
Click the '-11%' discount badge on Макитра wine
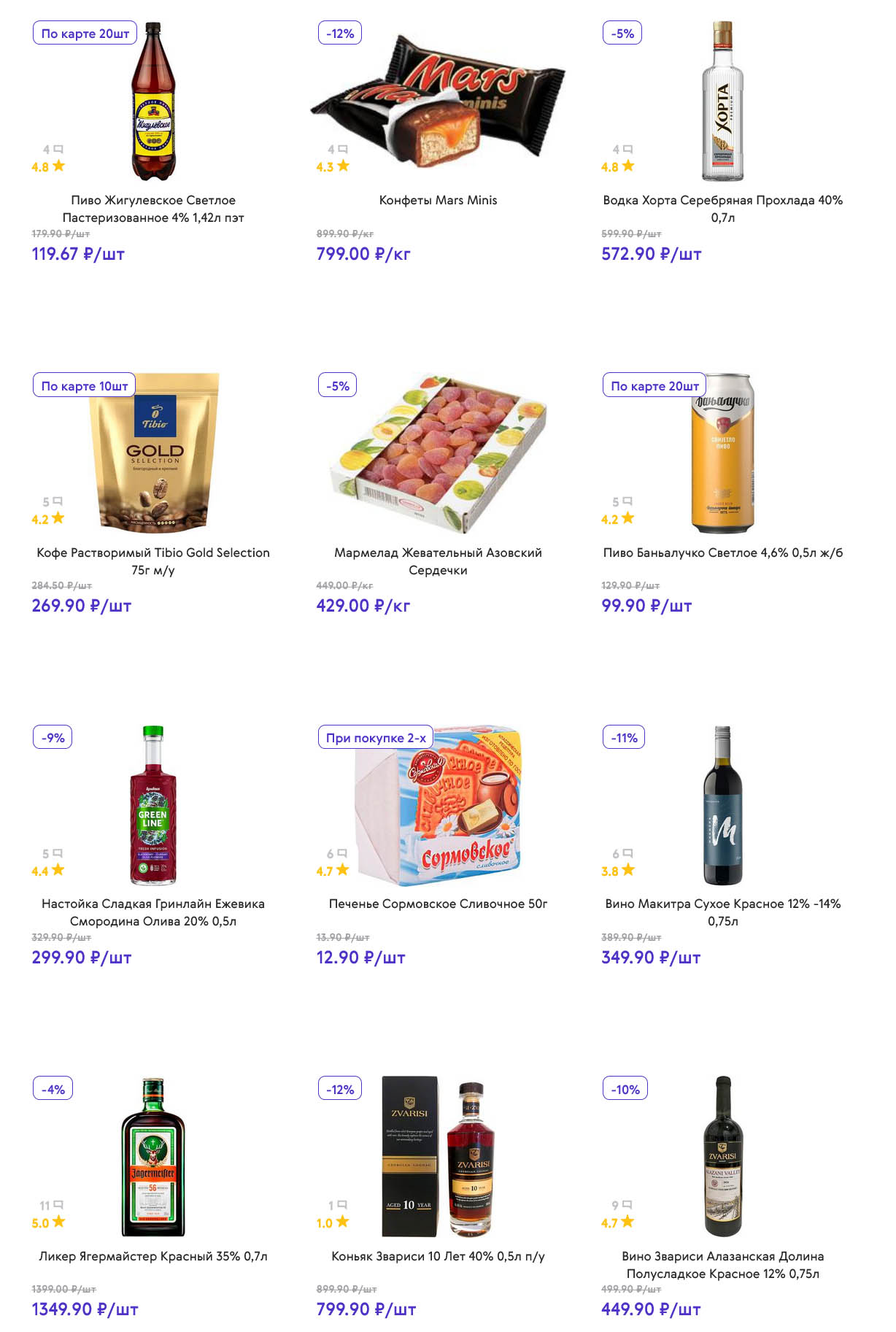pos(624,737)
